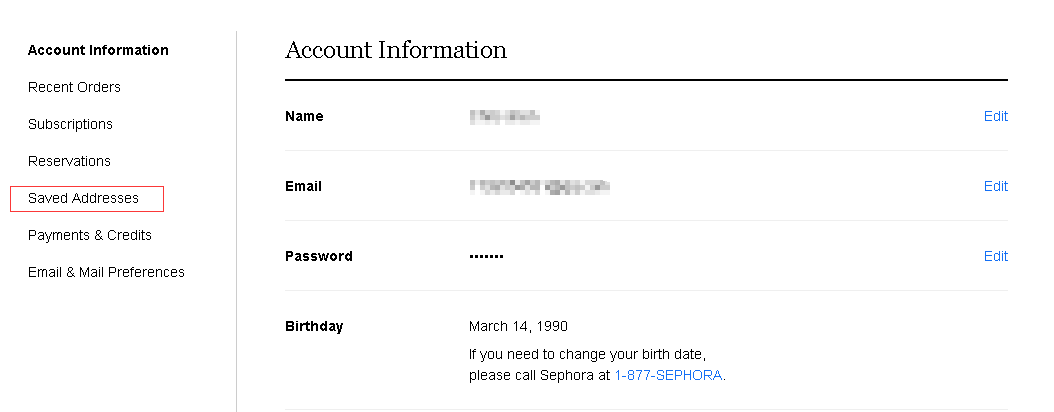Screen dimensions: 1054x412
Task: Edit the account Name
Action: coord(995,116)
